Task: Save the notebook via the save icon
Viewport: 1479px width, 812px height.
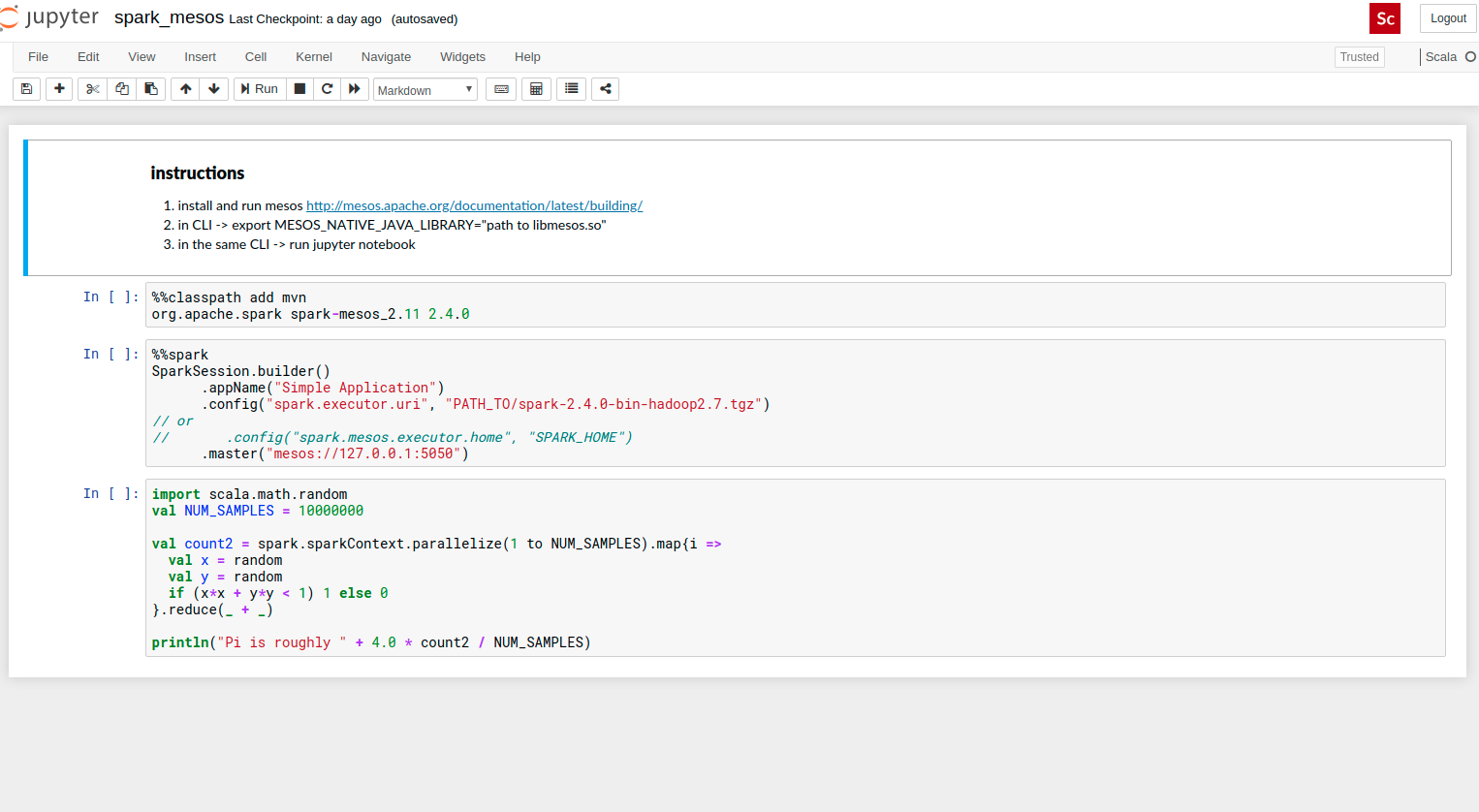Action: click(26, 88)
